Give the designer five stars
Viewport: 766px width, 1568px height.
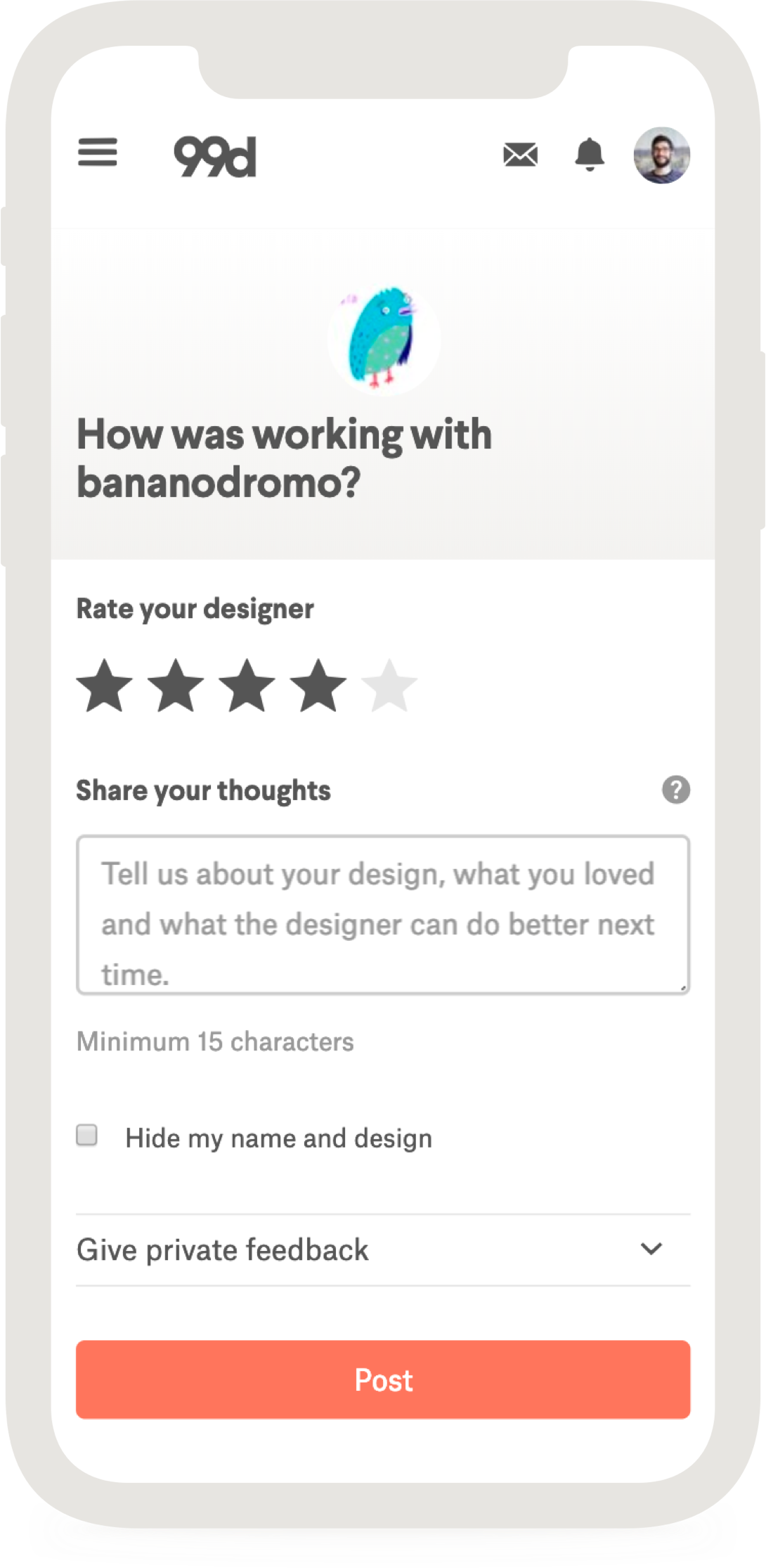389,686
